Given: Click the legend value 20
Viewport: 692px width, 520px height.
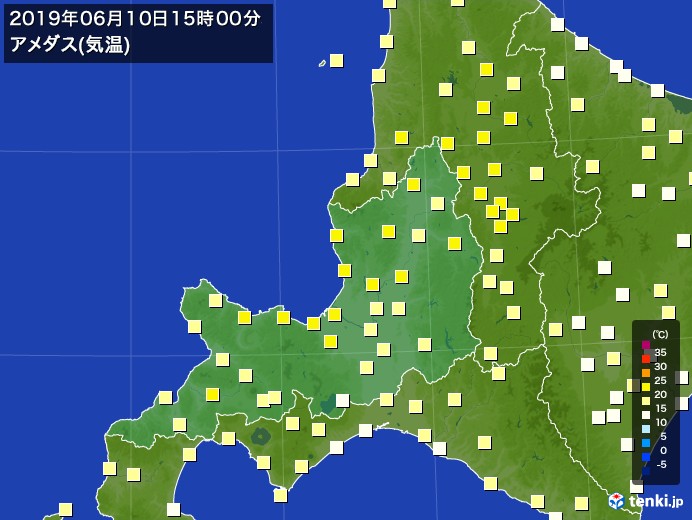Looking at the screenshot, I should pos(660,394).
